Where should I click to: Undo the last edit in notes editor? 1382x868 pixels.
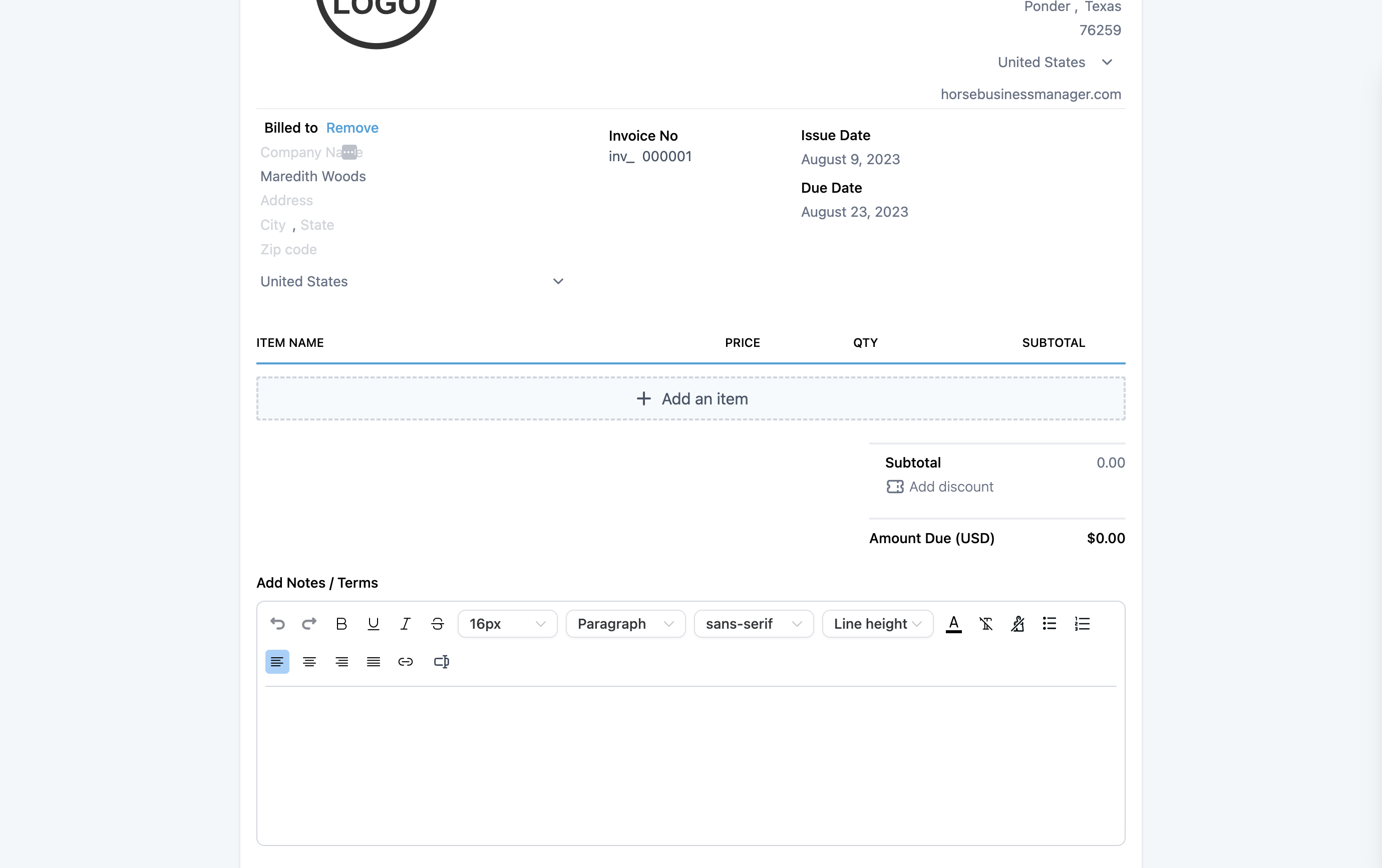(277, 624)
